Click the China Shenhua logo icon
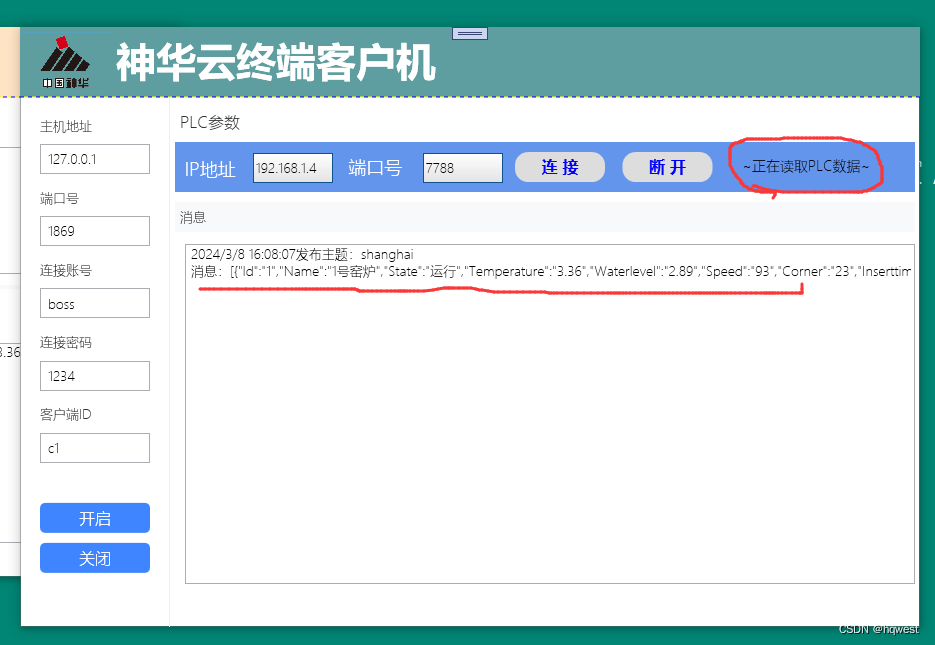This screenshot has width=935, height=645. pos(66,63)
